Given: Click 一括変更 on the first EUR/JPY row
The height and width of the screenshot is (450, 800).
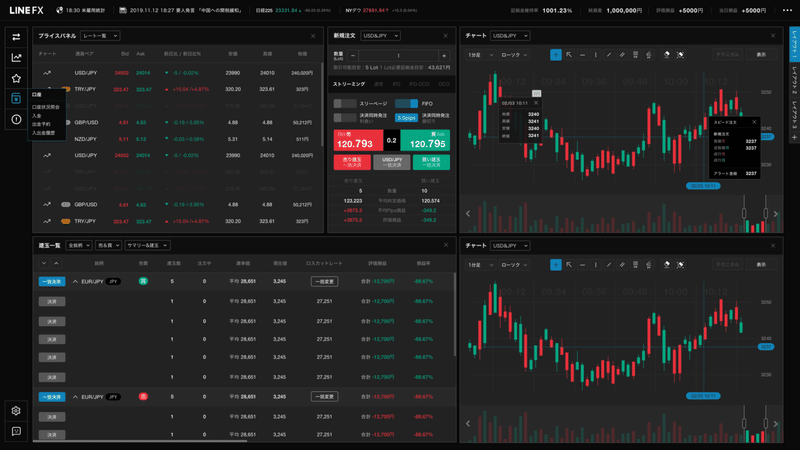Looking at the screenshot, I should tap(324, 282).
